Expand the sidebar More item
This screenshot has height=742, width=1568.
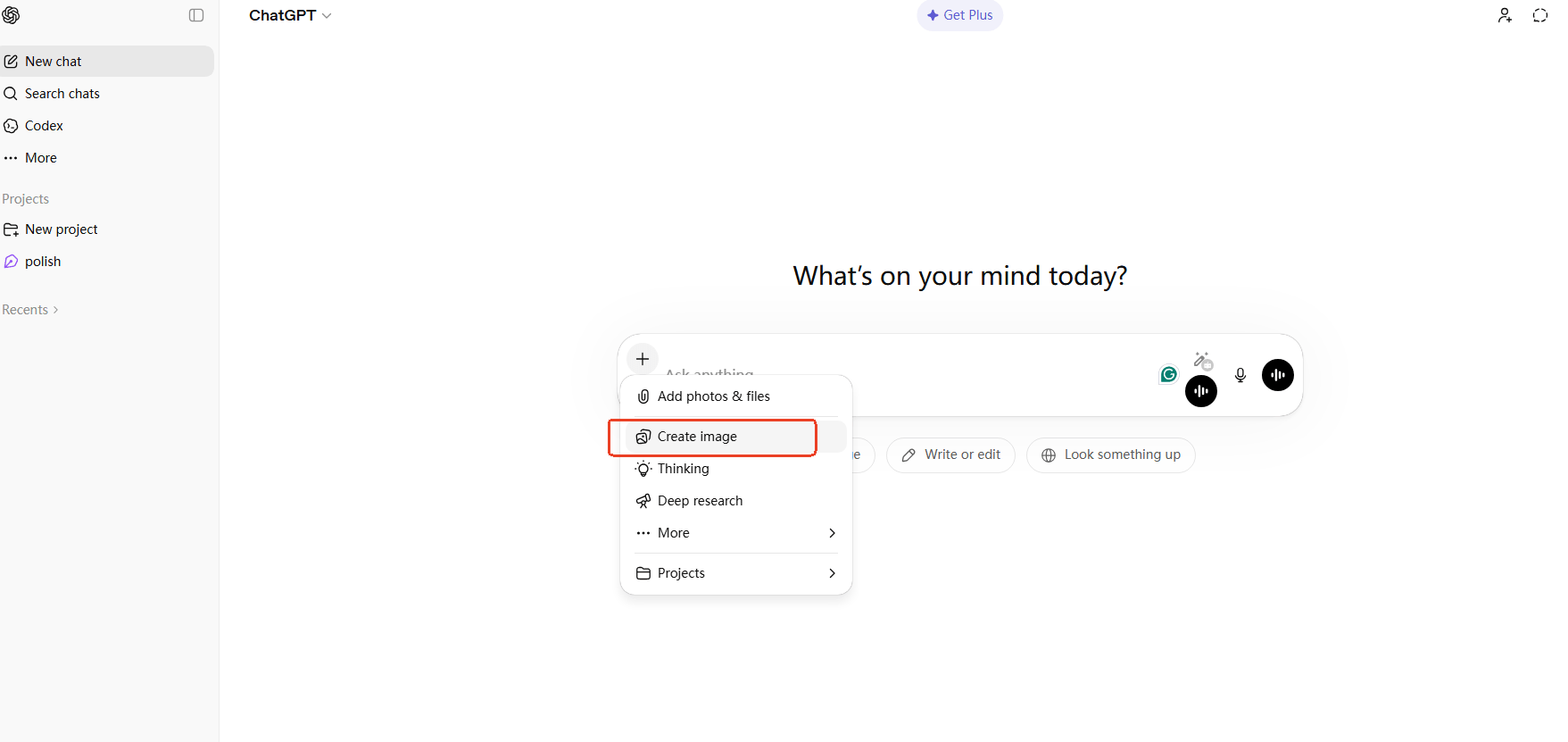40,158
